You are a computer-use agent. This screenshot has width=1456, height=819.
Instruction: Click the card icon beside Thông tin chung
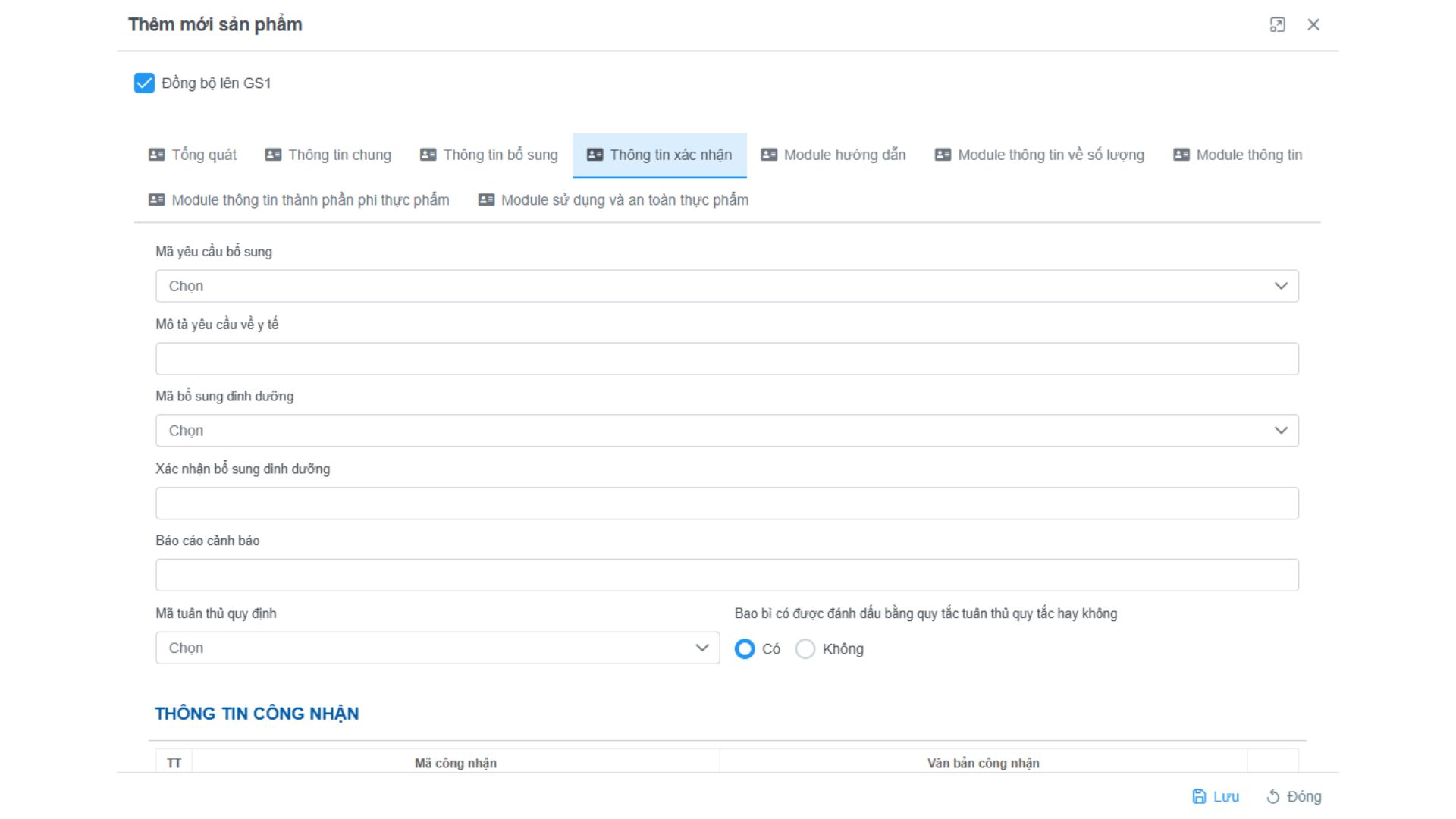273,155
